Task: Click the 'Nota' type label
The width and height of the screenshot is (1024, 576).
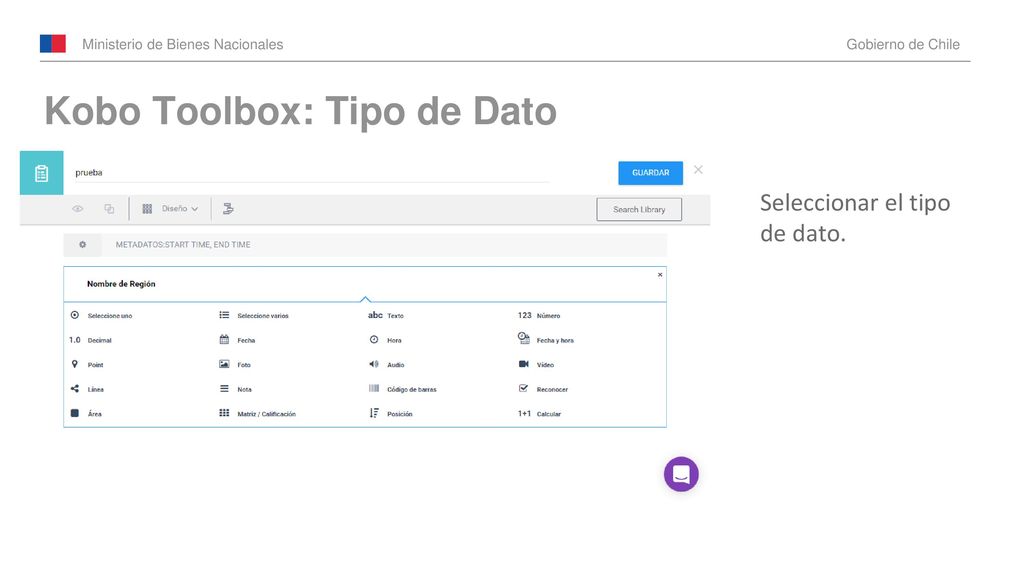Action: [244, 390]
